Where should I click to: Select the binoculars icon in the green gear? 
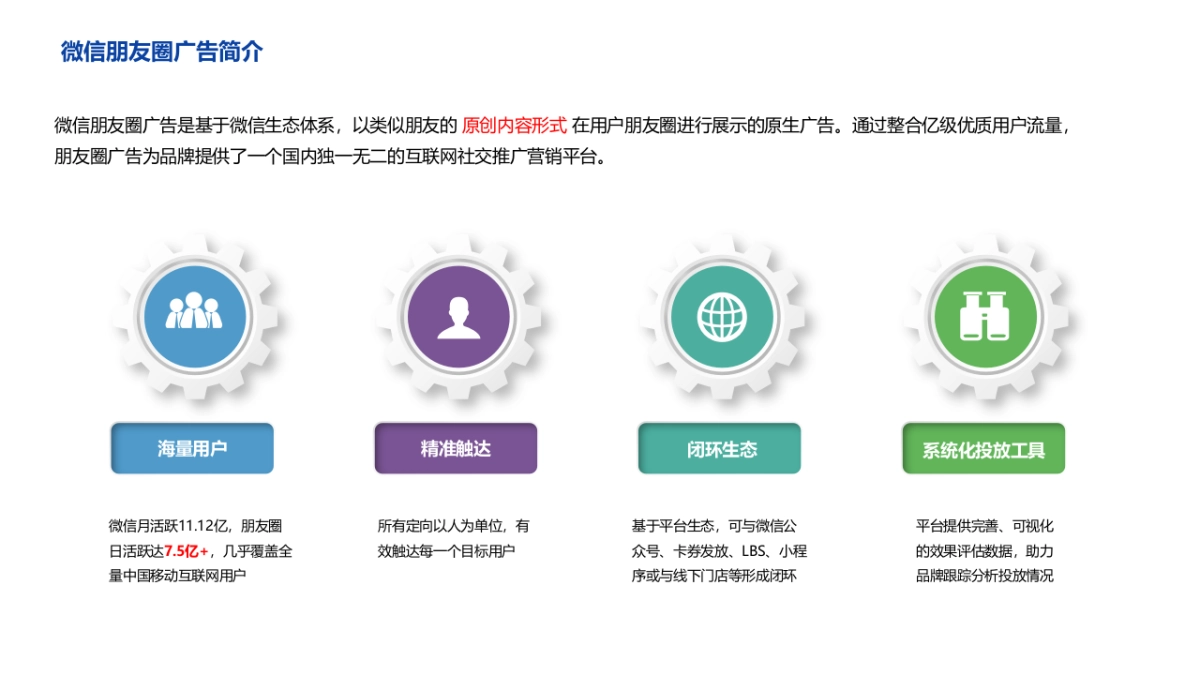(985, 315)
